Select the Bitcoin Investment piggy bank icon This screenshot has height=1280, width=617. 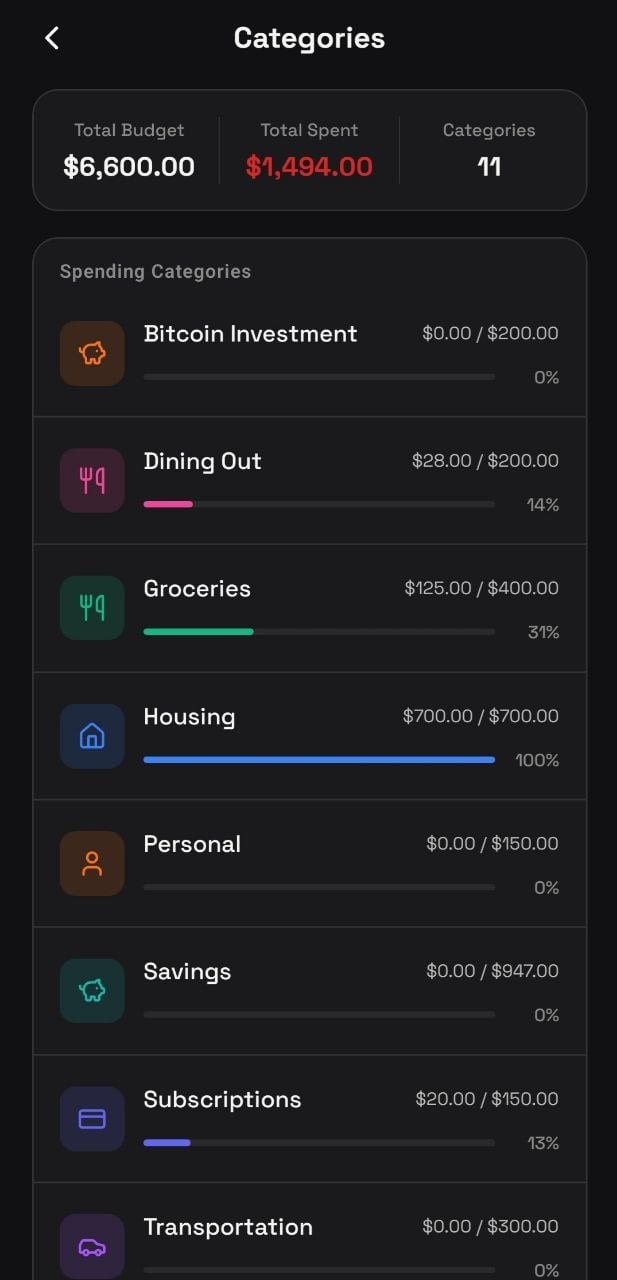click(92, 353)
